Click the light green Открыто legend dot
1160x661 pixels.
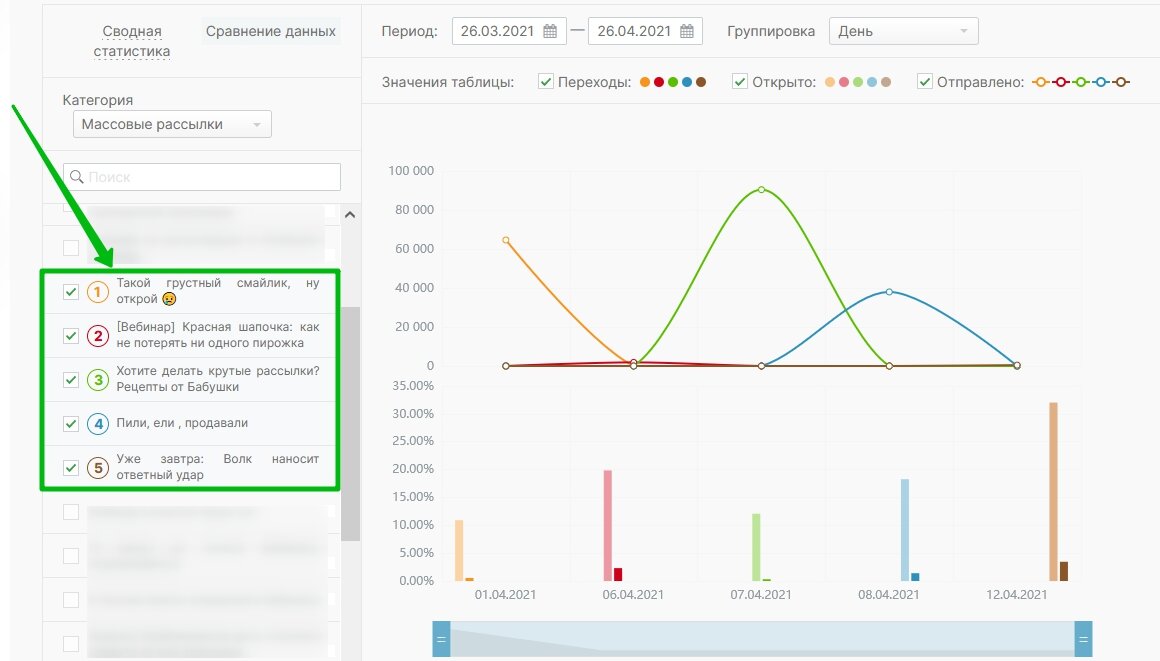[858, 82]
